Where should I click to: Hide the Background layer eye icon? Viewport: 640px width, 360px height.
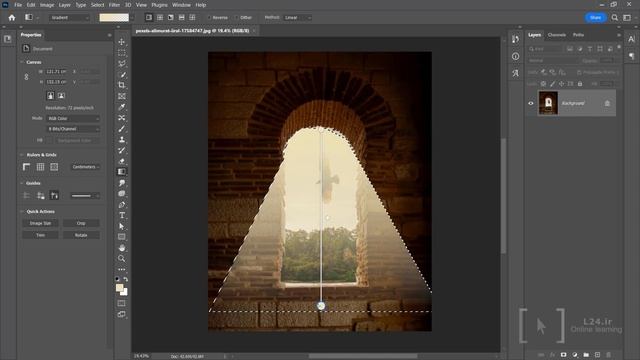coord(531,103)
